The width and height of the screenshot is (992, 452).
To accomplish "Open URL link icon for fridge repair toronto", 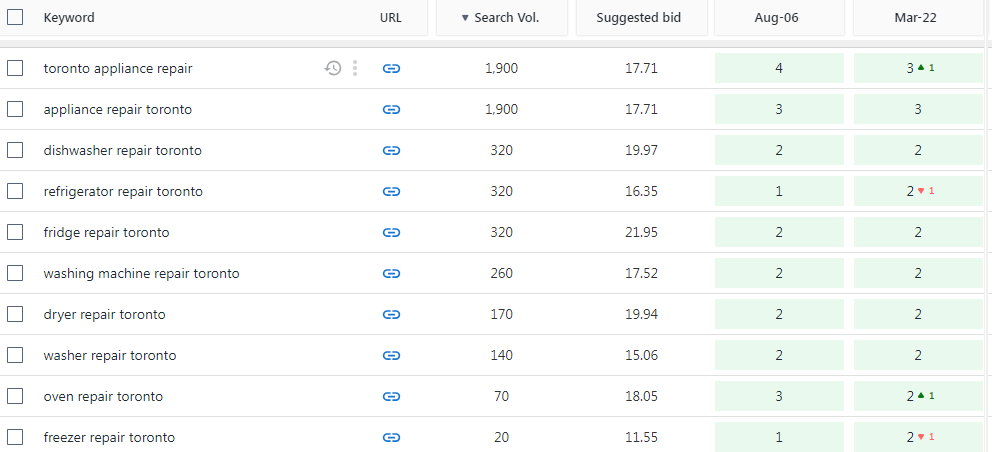I will 392,232.
